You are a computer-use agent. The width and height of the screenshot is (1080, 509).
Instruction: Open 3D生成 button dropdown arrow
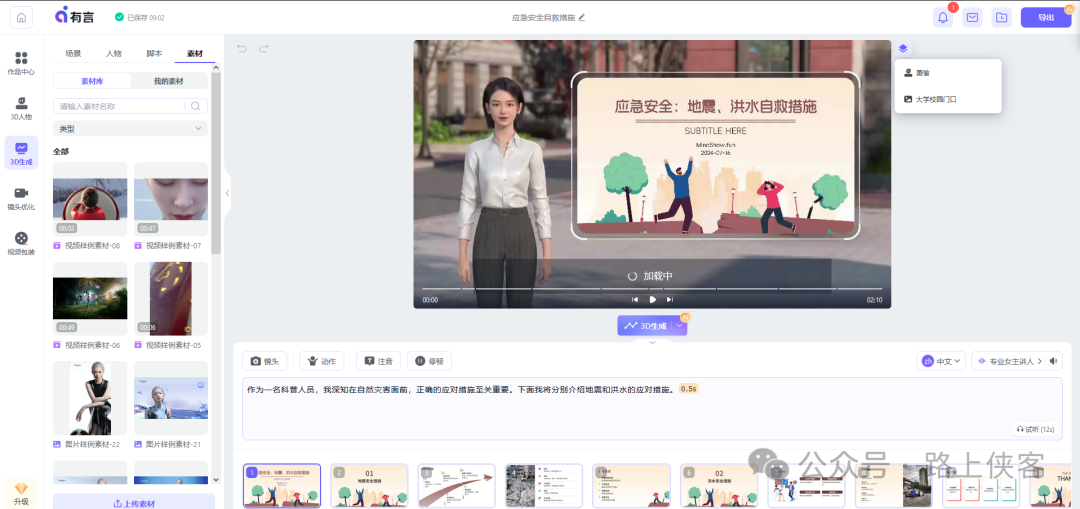[x=679, y=326]
